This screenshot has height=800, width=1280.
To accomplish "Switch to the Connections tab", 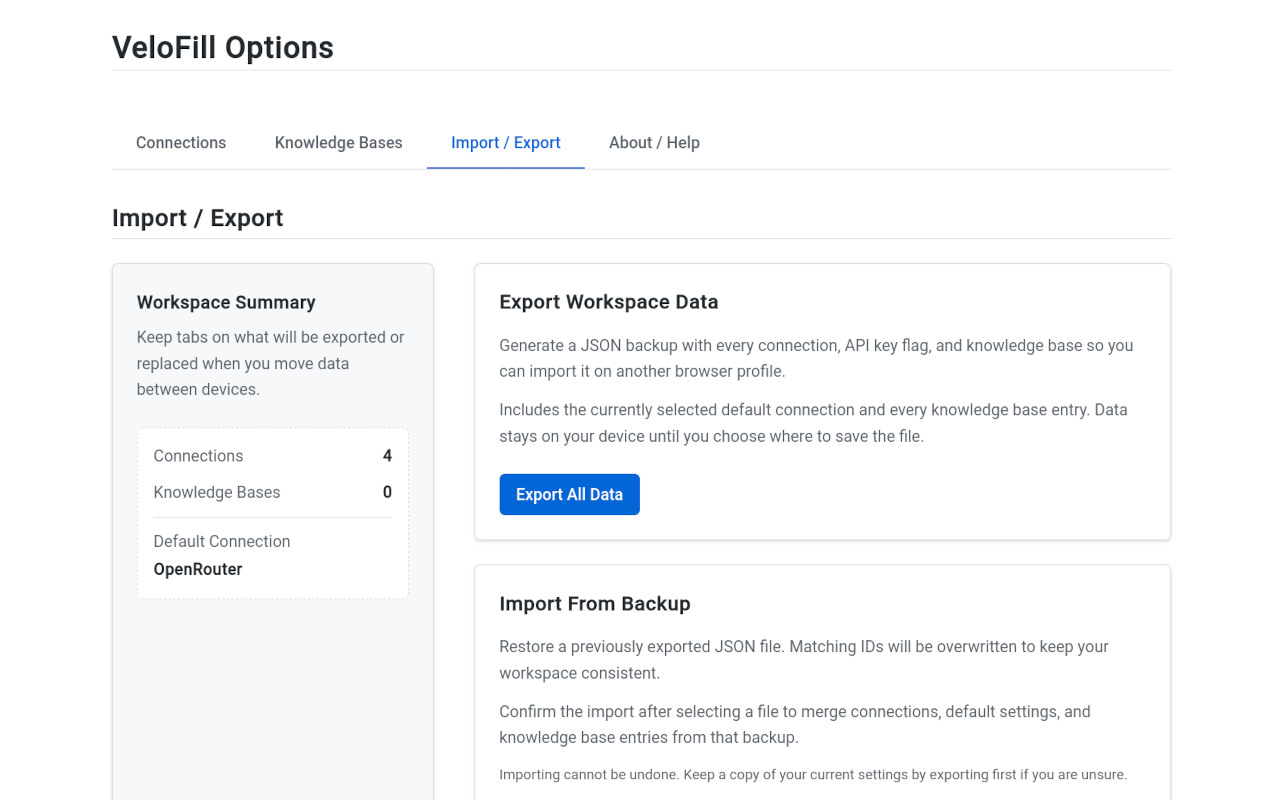I will [x=181, y=142].
